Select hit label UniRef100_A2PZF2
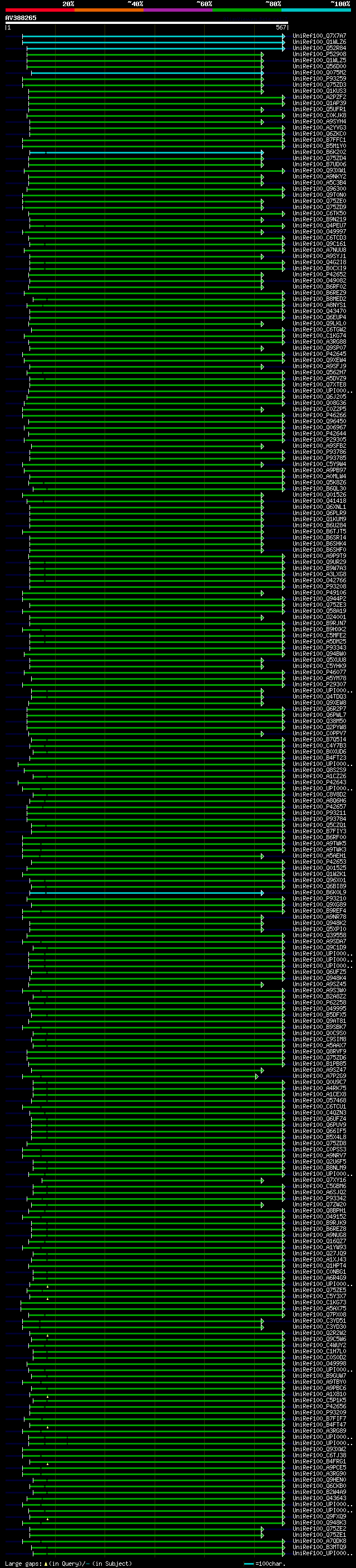 tap(319, 97)
